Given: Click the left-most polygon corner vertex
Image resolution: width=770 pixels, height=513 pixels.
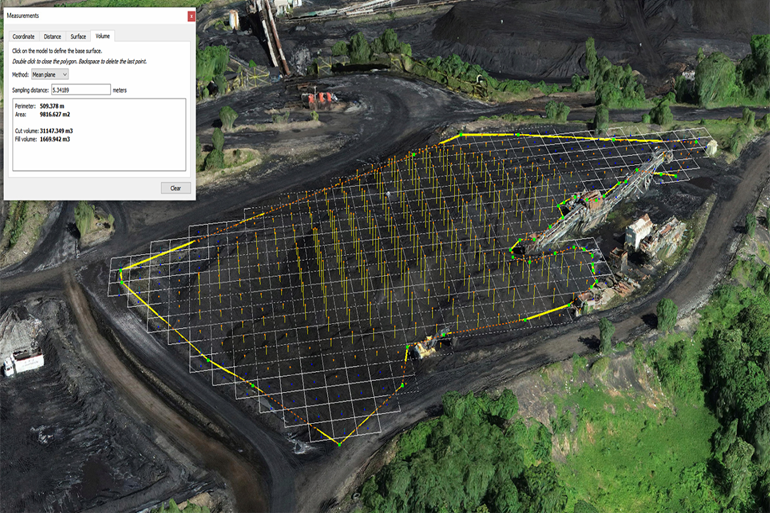Looking at the screenshot, I should [x=121, y=282].
